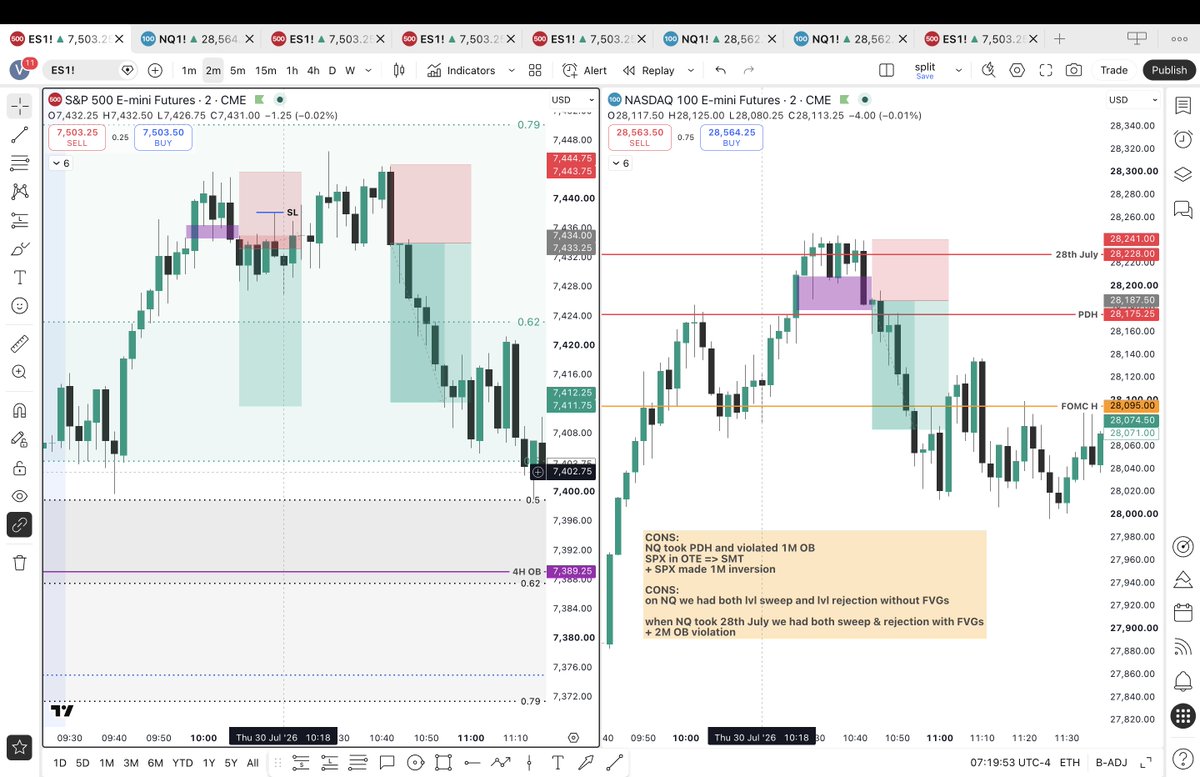This screenshot has height=777, width=1200.
Task: Open the watchlist panel in right sidebar
Action: pyautogui.click(x=1183, y=106)
